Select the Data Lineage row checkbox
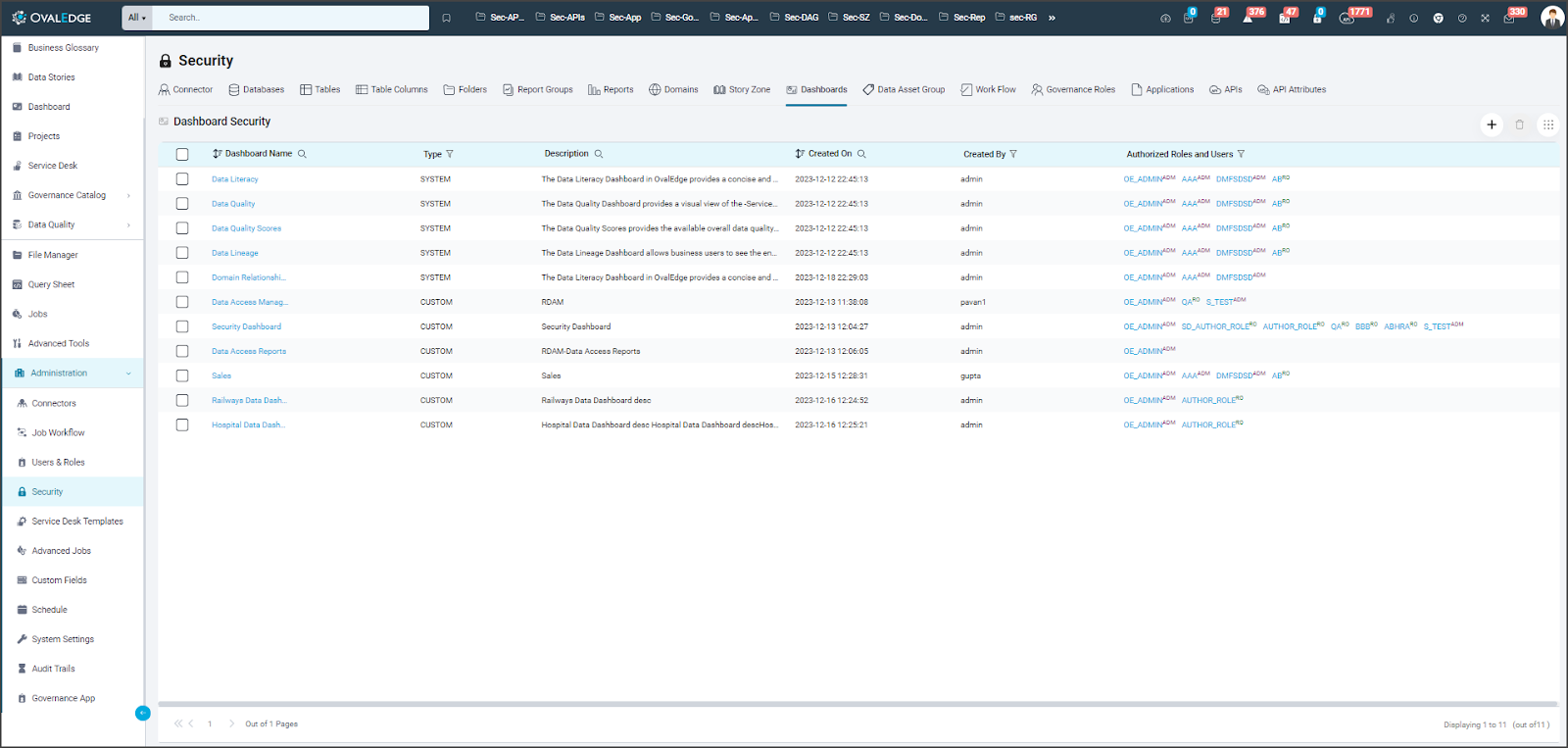Viewport: 1568px width, 748px height. (182, 253)
